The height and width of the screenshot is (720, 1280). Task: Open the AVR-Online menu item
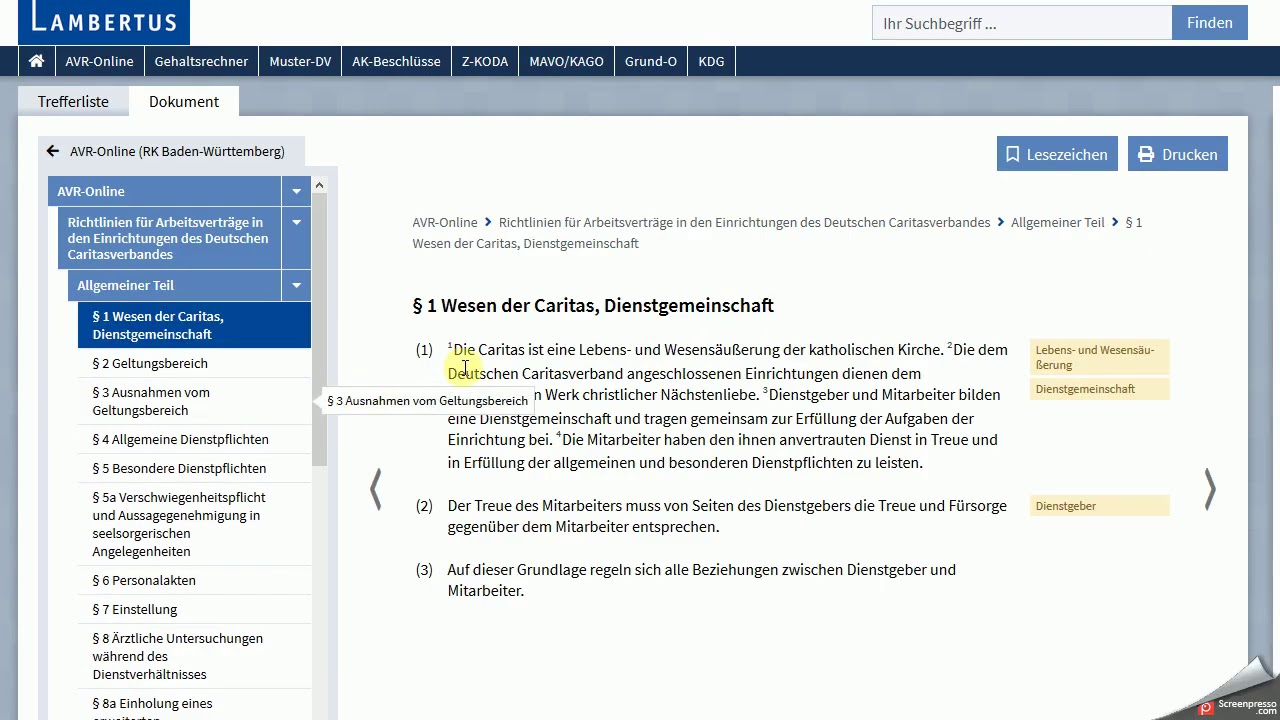[99, 61]
